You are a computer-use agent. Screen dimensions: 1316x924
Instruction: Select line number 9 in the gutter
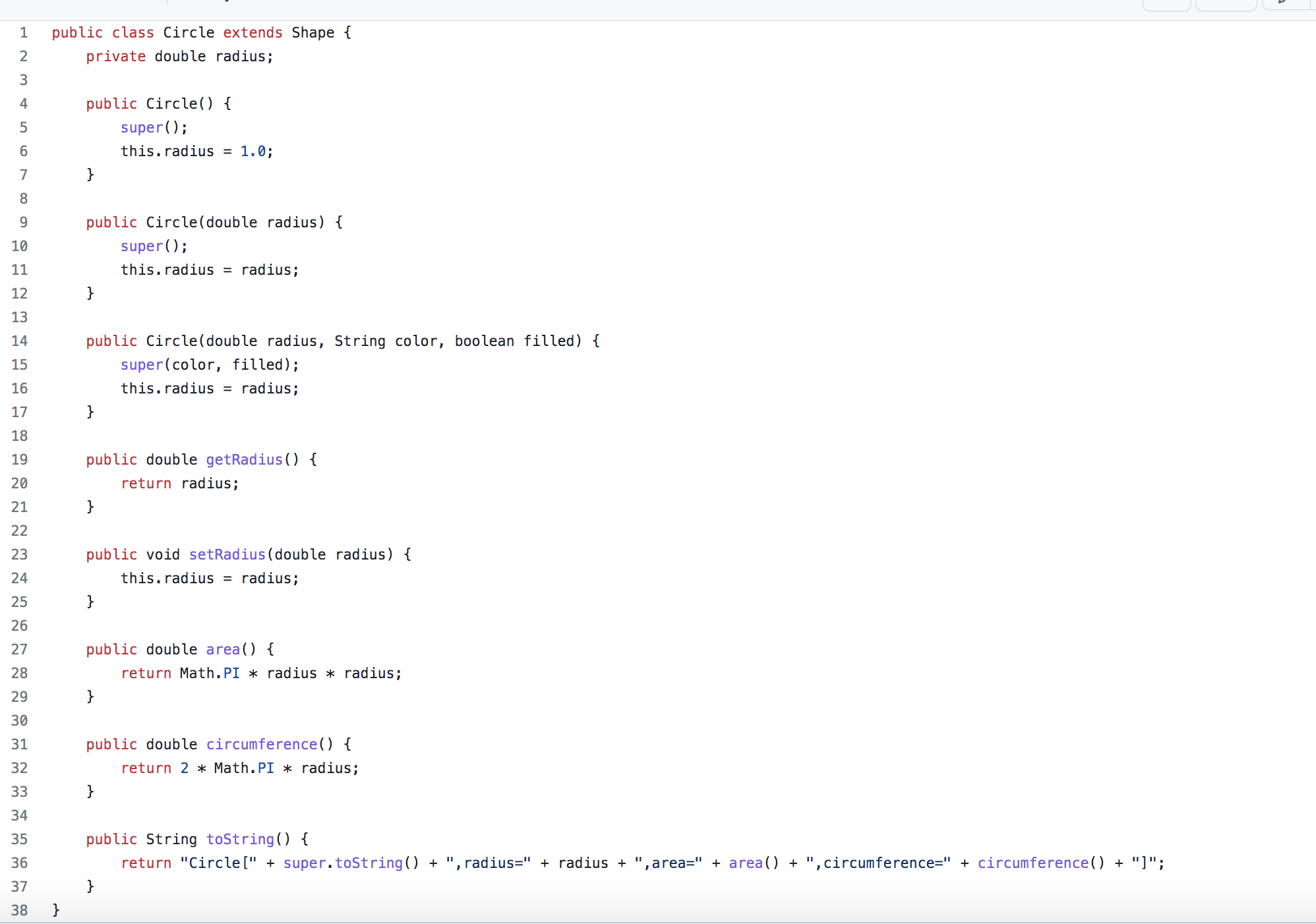point(23,223)
